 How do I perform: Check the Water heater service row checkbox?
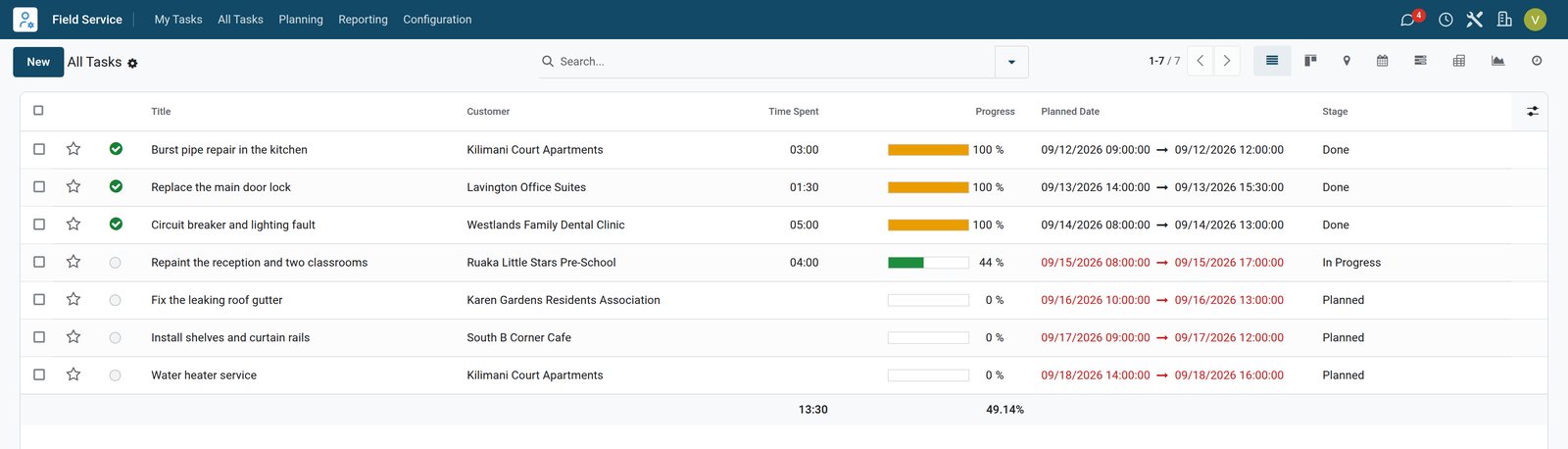(x=39, y=374)
